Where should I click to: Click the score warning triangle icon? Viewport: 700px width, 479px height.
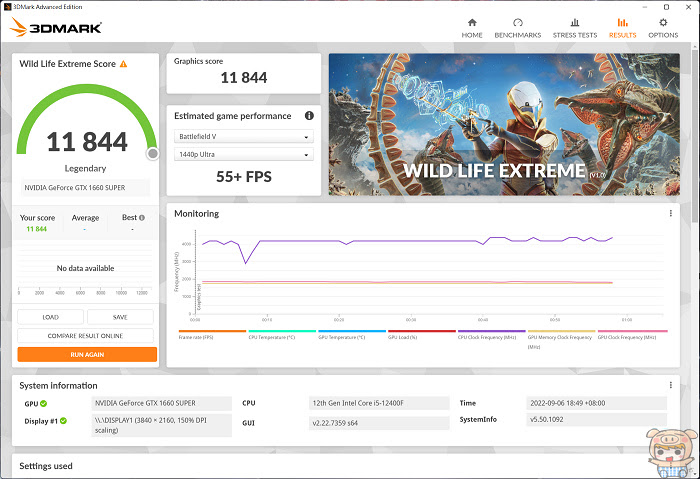click(x=124, y=64)
